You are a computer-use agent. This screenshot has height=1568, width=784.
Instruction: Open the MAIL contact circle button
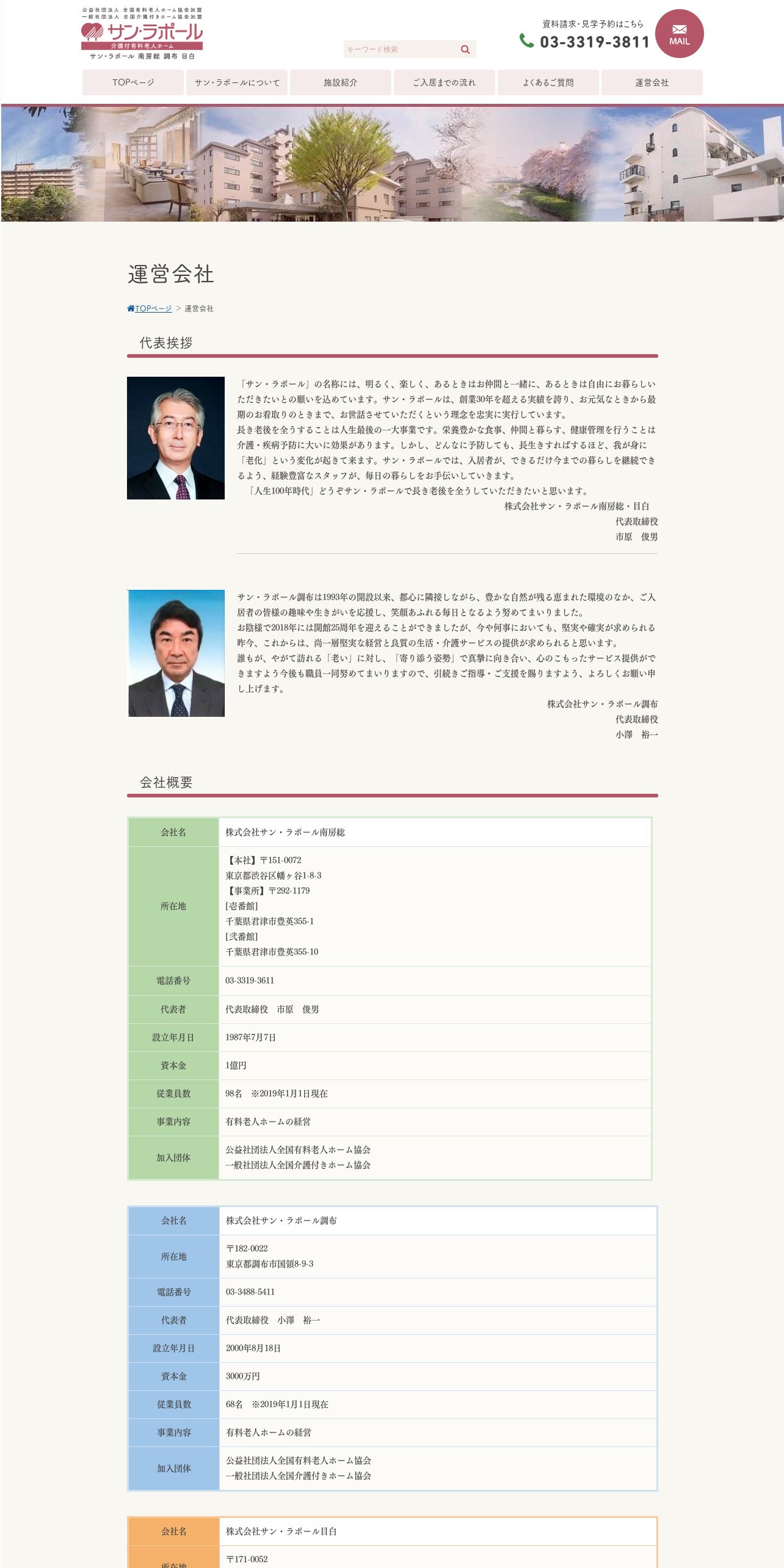click(679, 34)
